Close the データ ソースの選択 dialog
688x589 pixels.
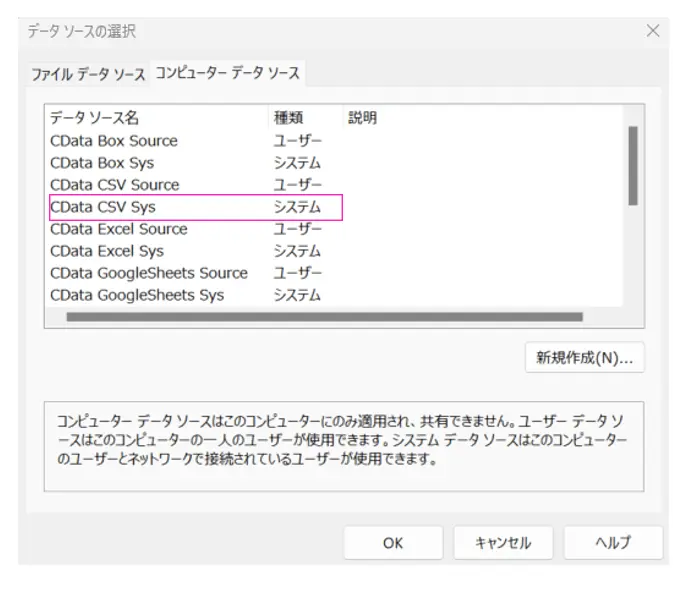click(653, 31)
